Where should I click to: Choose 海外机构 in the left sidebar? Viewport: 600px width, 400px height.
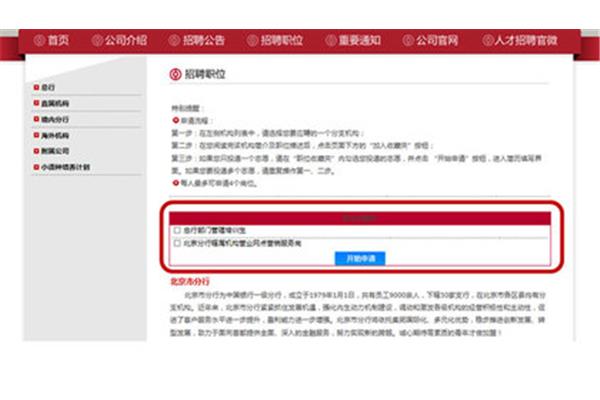coord(51,136)
